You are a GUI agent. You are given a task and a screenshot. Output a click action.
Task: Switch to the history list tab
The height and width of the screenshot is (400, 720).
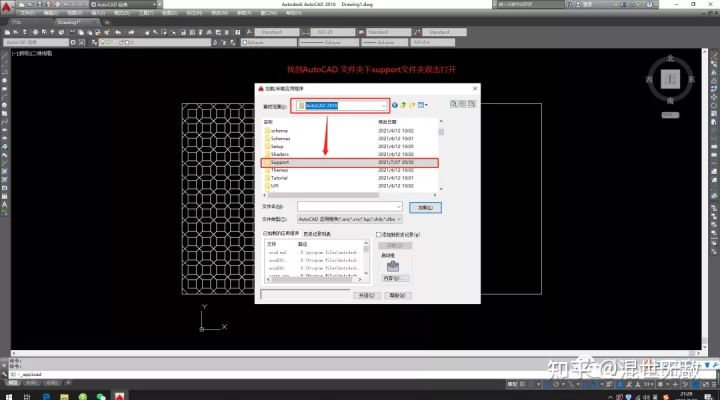[316, 234]
